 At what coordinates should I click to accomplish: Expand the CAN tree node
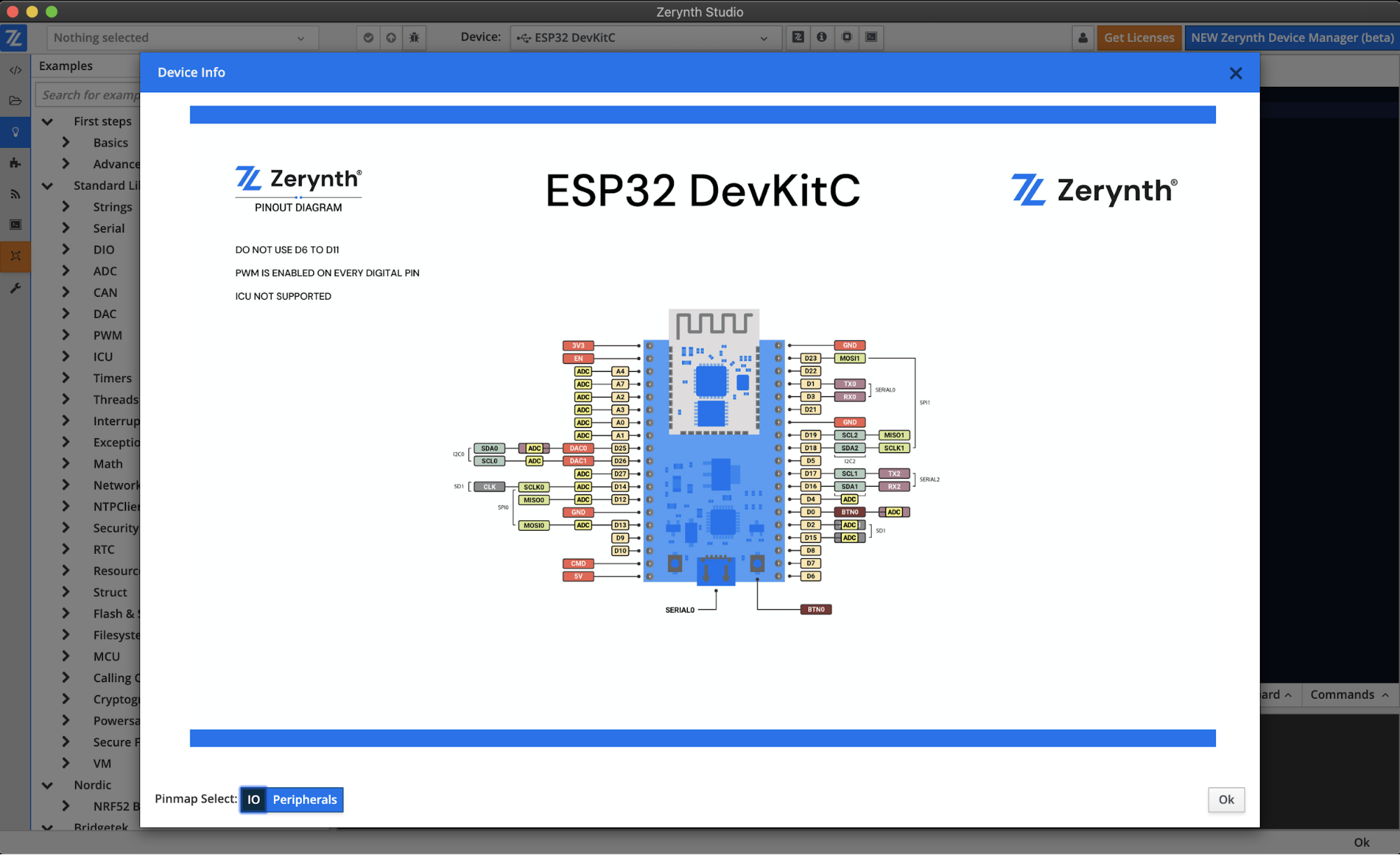(x=66, y=293)
